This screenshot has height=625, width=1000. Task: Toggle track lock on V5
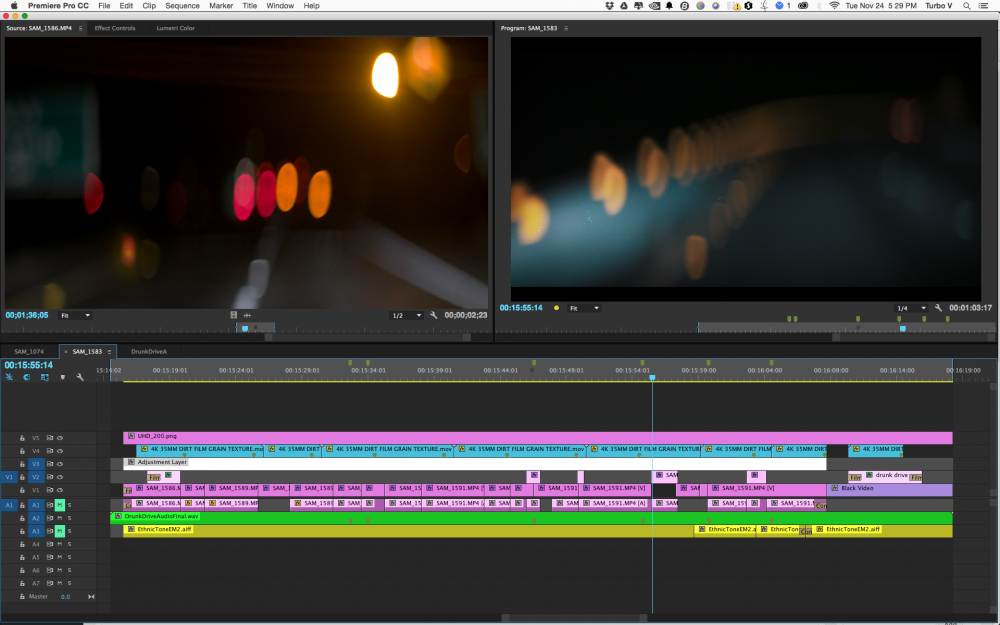pos(23,438)
